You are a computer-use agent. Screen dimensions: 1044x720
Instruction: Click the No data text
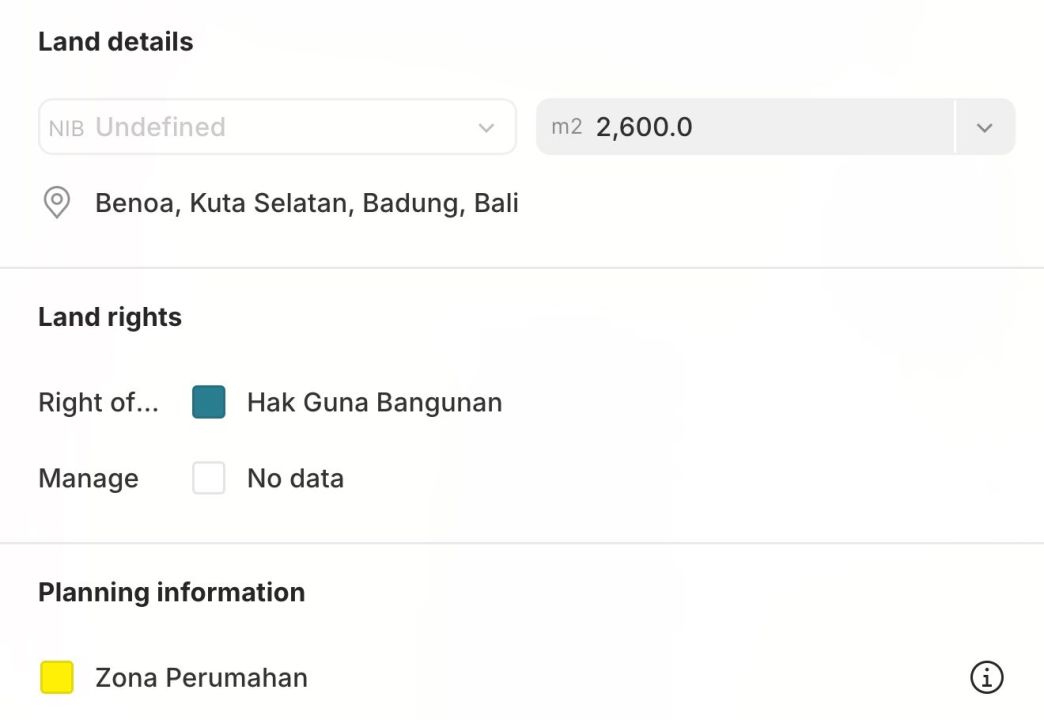click(x=295, y=478)
